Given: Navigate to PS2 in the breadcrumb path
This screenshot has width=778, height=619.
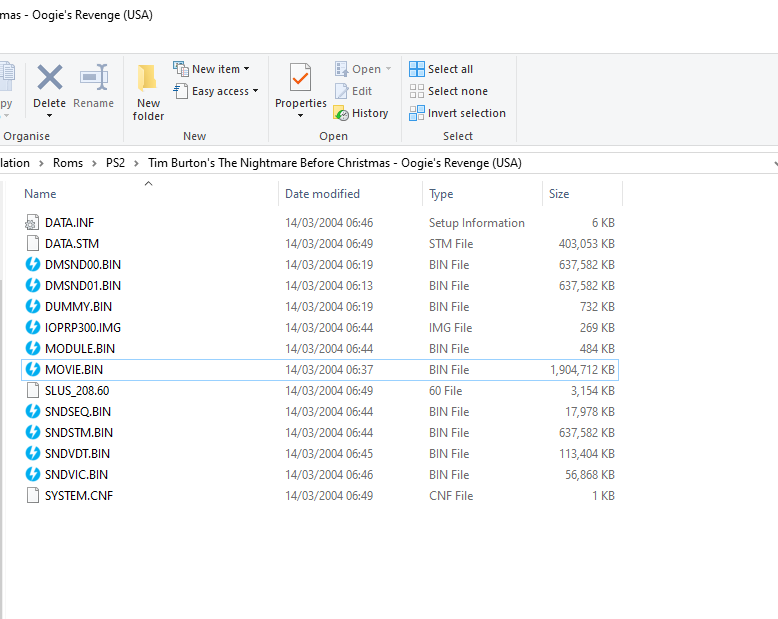Looking at the screenshot, I should coord(115,162).
